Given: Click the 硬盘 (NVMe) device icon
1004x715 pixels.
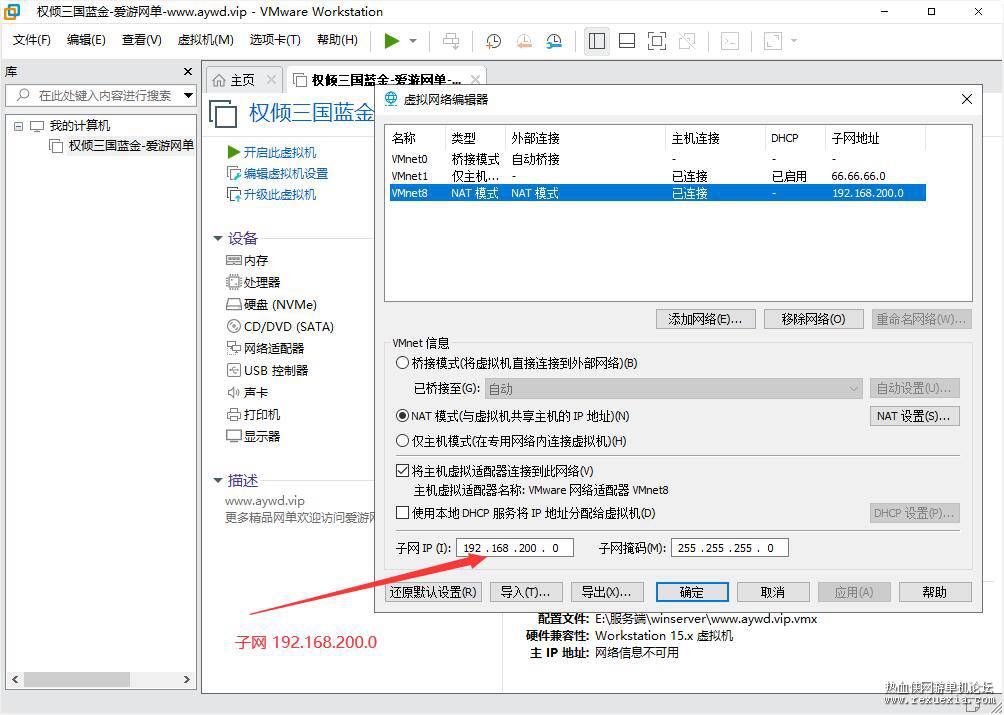Looking at the screenshot, I should 233,305.
